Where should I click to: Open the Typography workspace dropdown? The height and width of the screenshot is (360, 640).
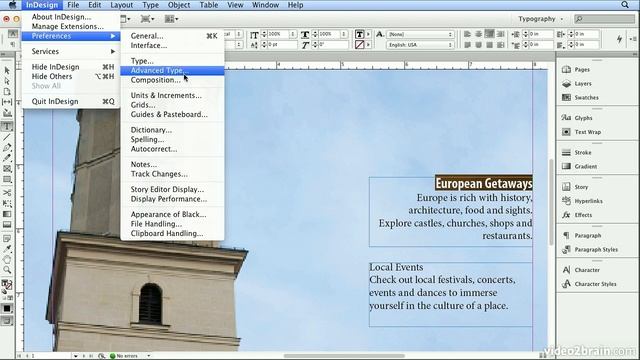(540, 19)
